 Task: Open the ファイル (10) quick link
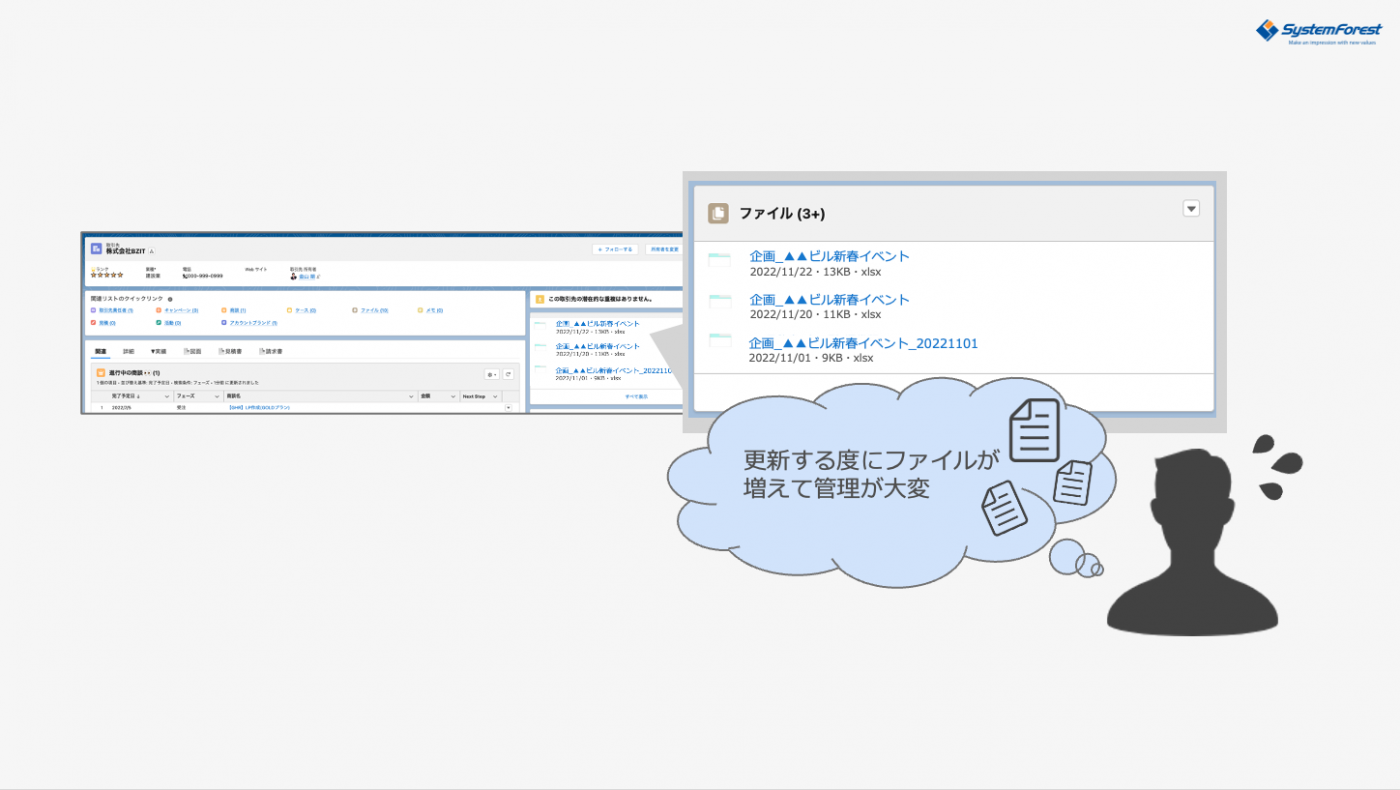(x=374, y=310)
